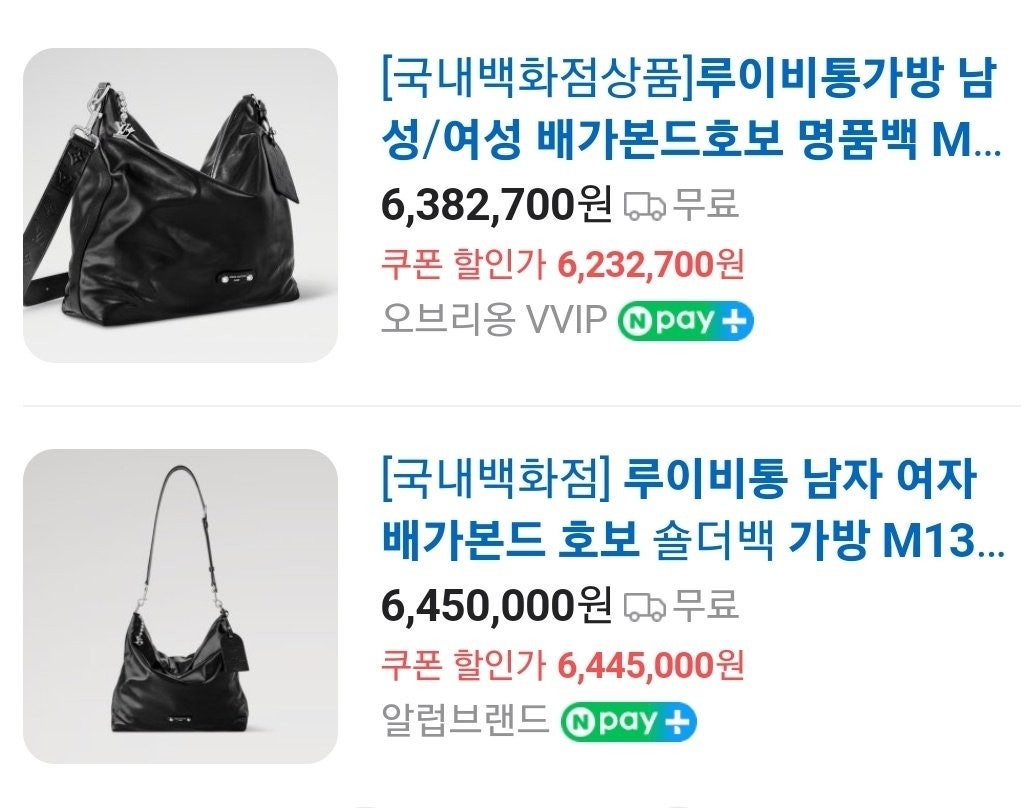This screenshot has width=1036, height=808.
Task: Open the second shoulder bag thumbnail
Action: (x=180, y=606)
